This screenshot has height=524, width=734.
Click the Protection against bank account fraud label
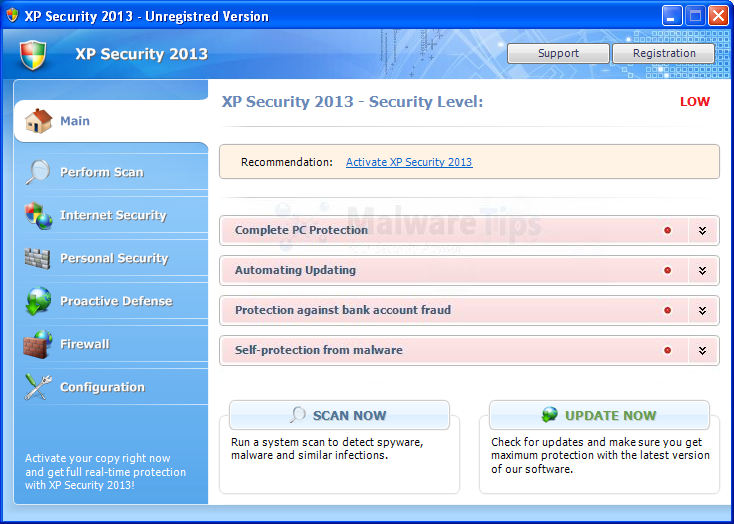[x=343, y=310]
